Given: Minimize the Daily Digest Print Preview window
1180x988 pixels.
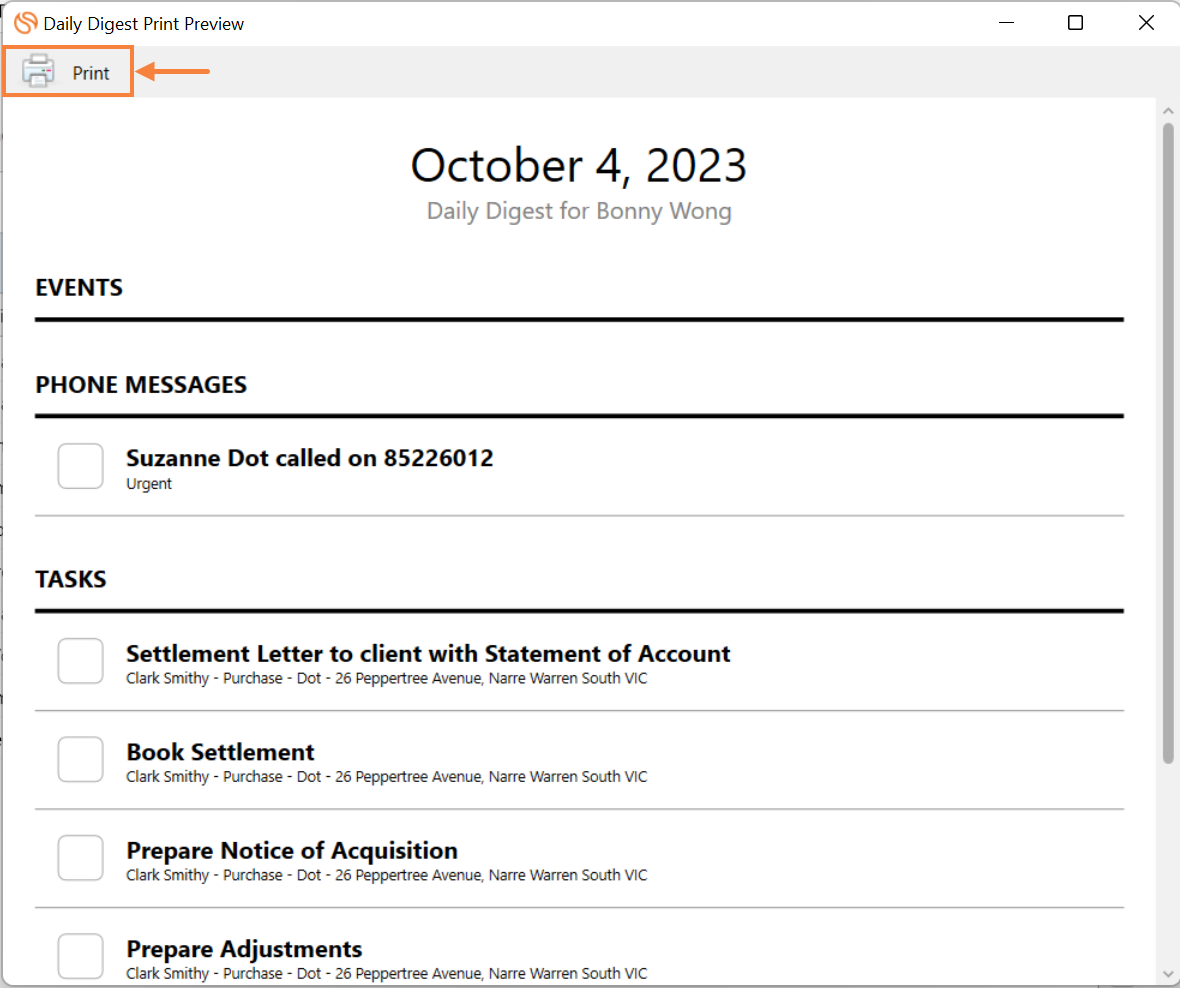Looking at the screenshot, I should click(1006, 23).
